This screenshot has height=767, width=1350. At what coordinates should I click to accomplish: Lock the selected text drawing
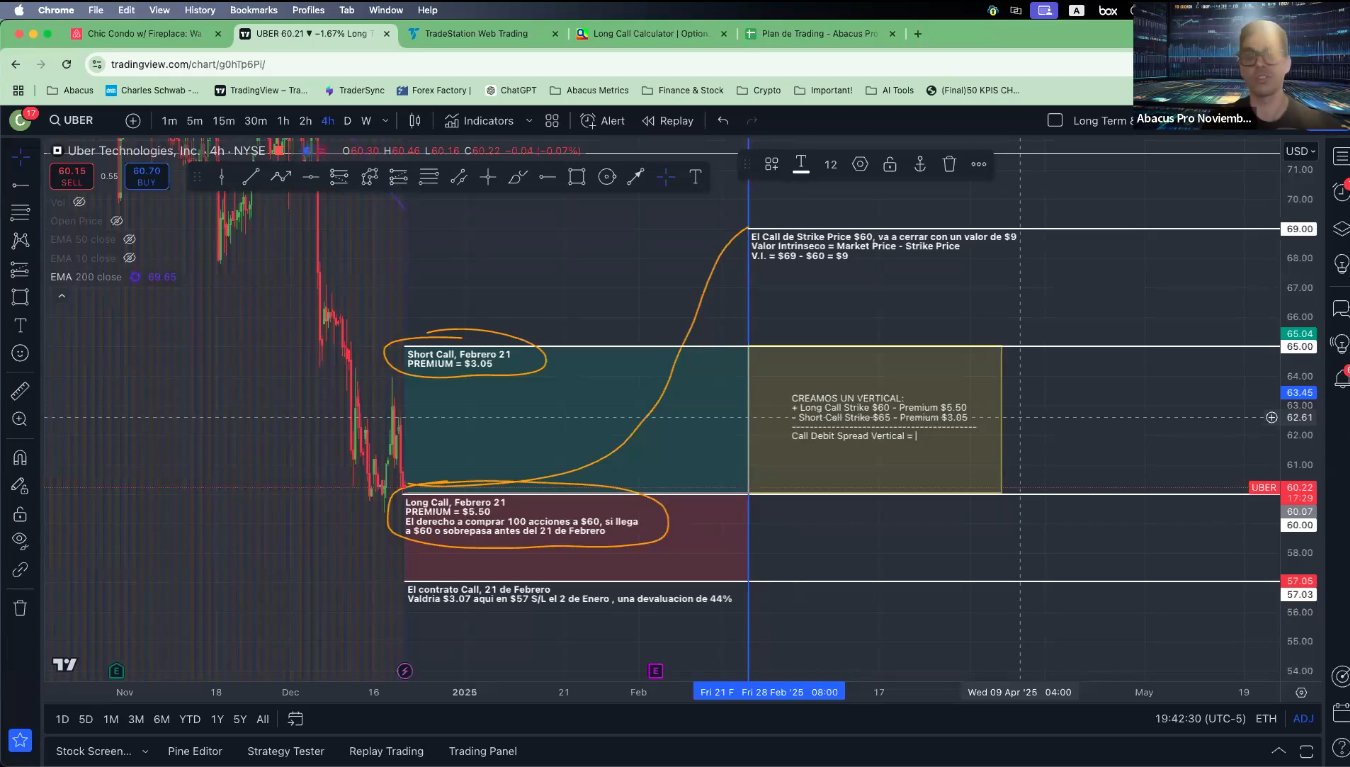(x=890, y=164)
